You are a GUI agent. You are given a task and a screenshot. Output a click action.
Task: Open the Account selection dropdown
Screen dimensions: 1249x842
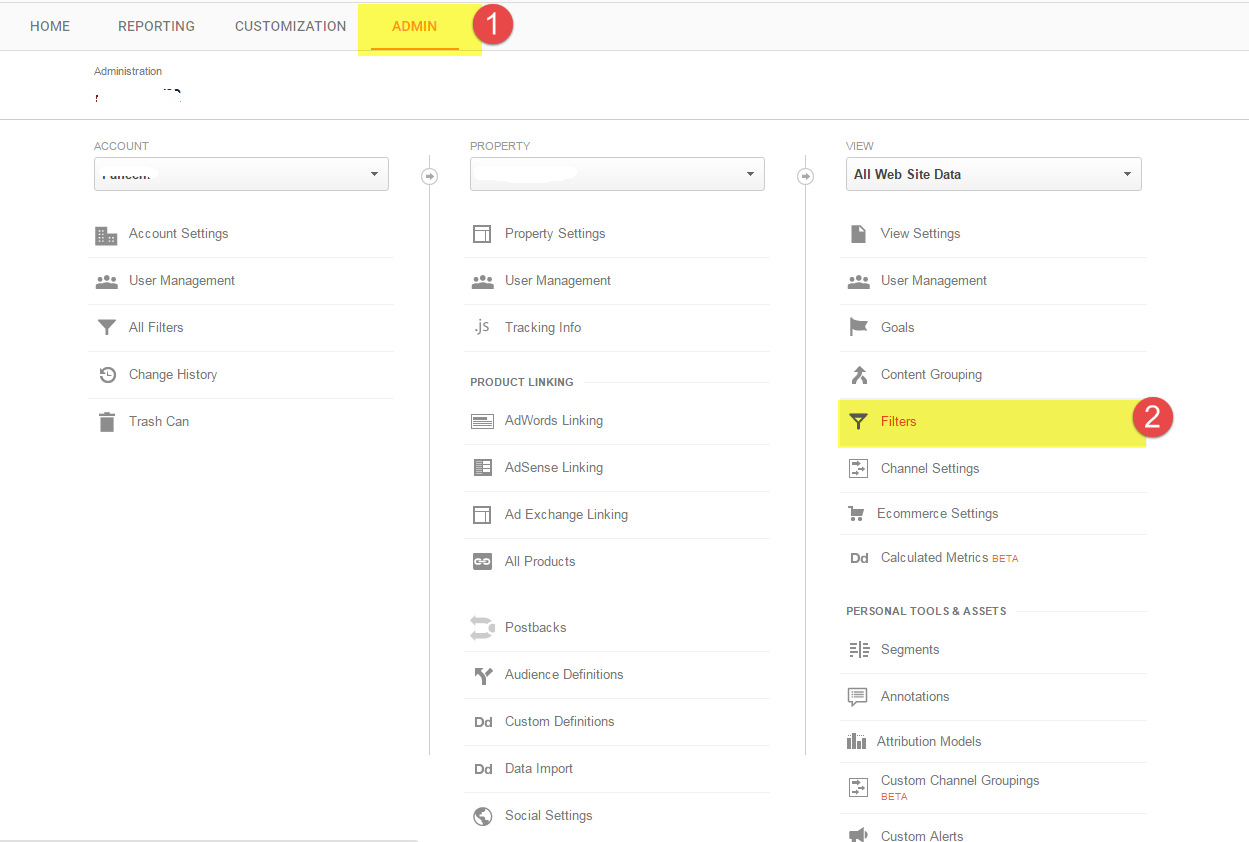pyautogui.click(x=241, y=174)
